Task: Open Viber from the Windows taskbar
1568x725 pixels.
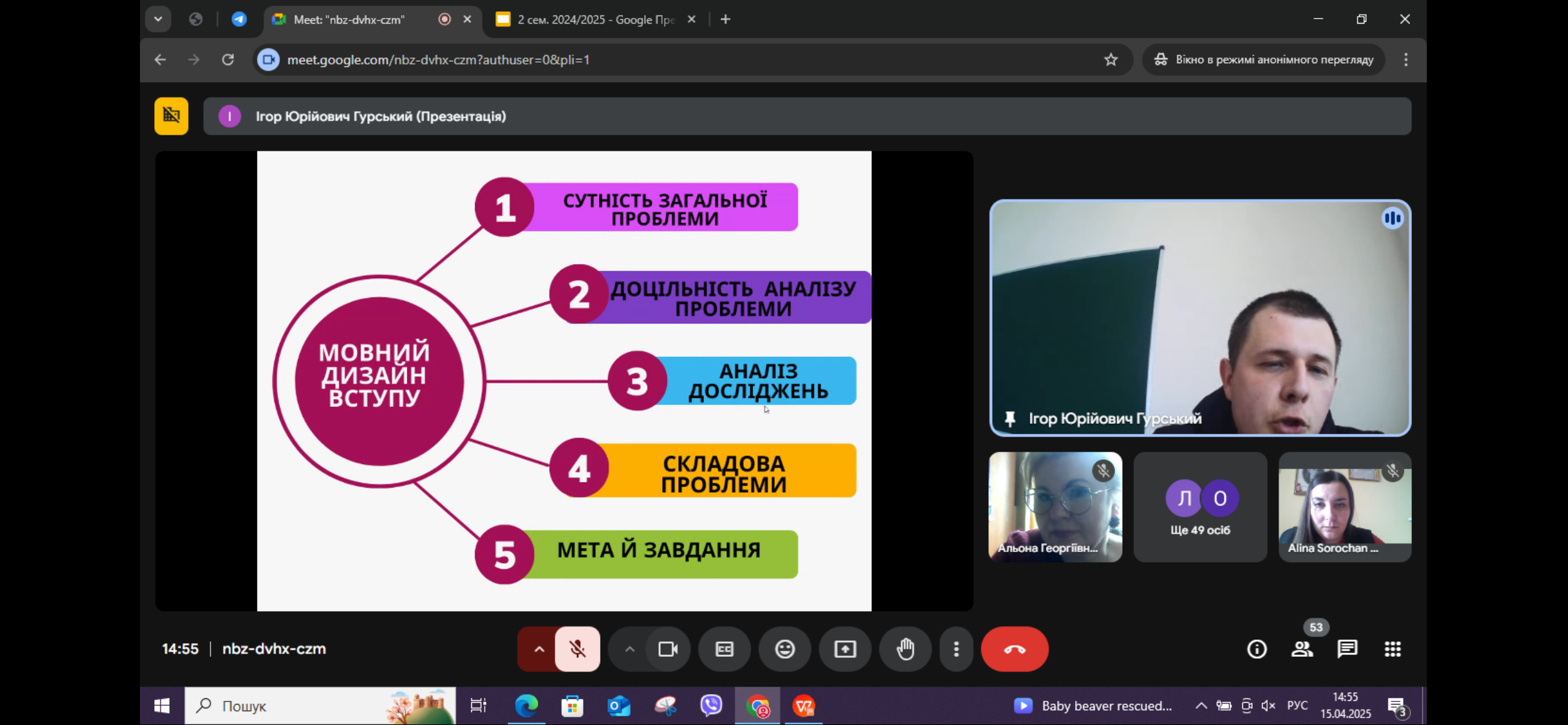Action: click(711, 705)
